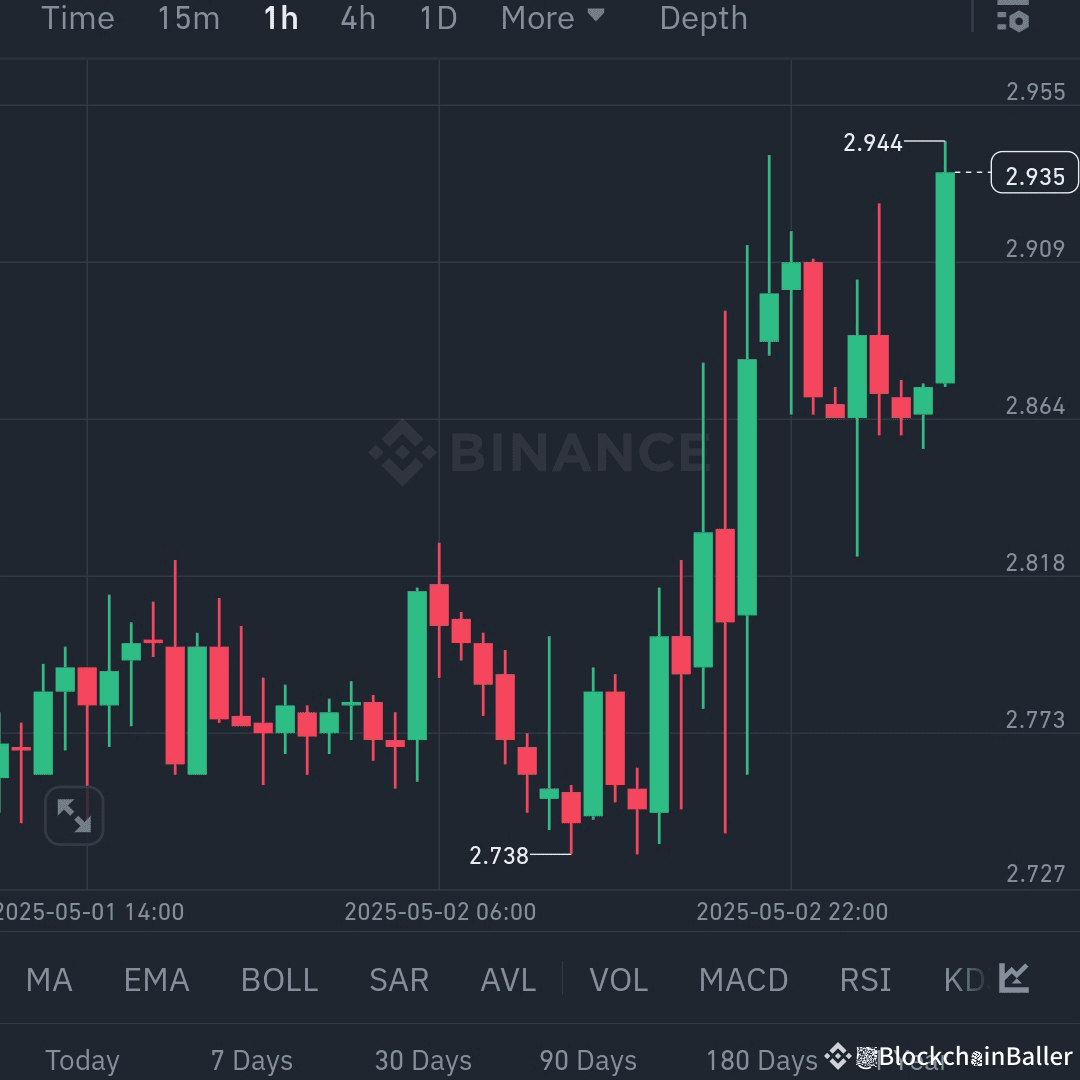Viewport: 1080px width, 1080px height.
Task: Open the Depth chart view
Action: click(x=703, y=18)
